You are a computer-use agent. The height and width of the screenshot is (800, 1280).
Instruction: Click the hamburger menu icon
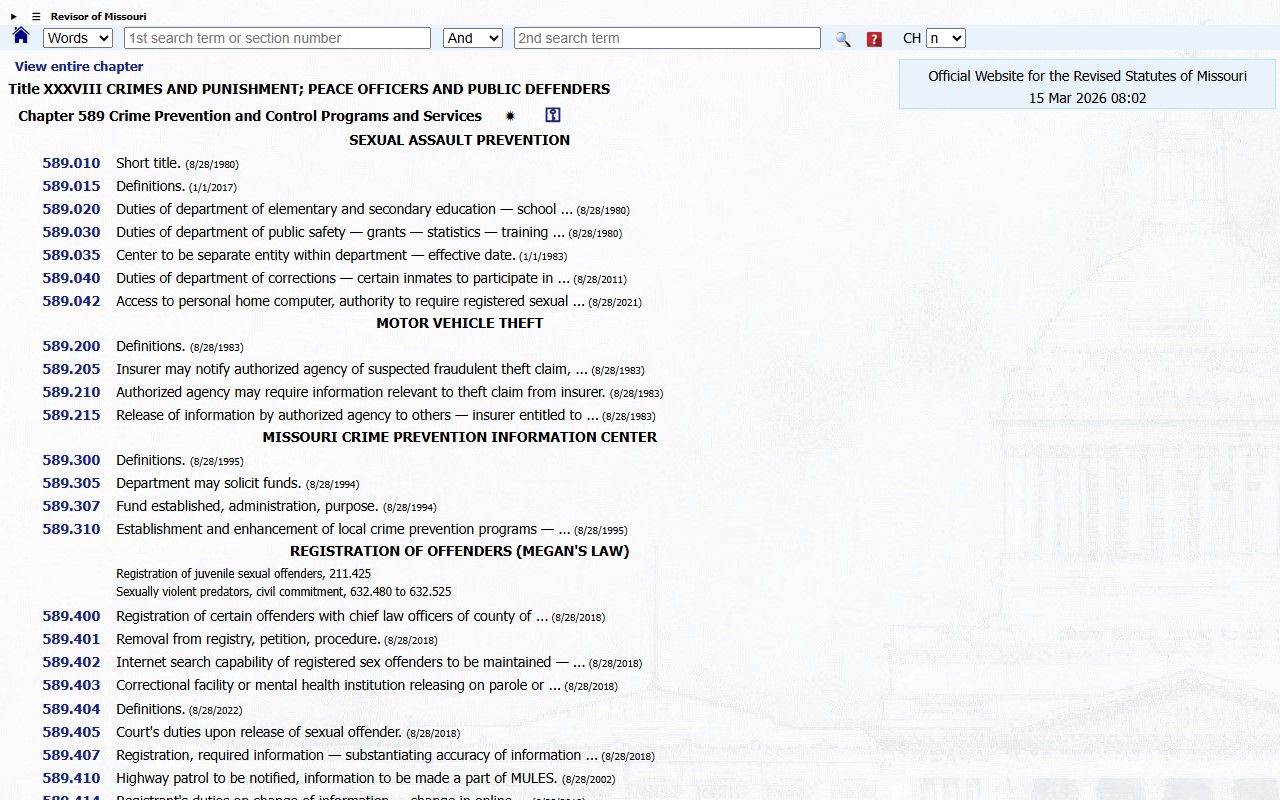click(x=36, y=16)
